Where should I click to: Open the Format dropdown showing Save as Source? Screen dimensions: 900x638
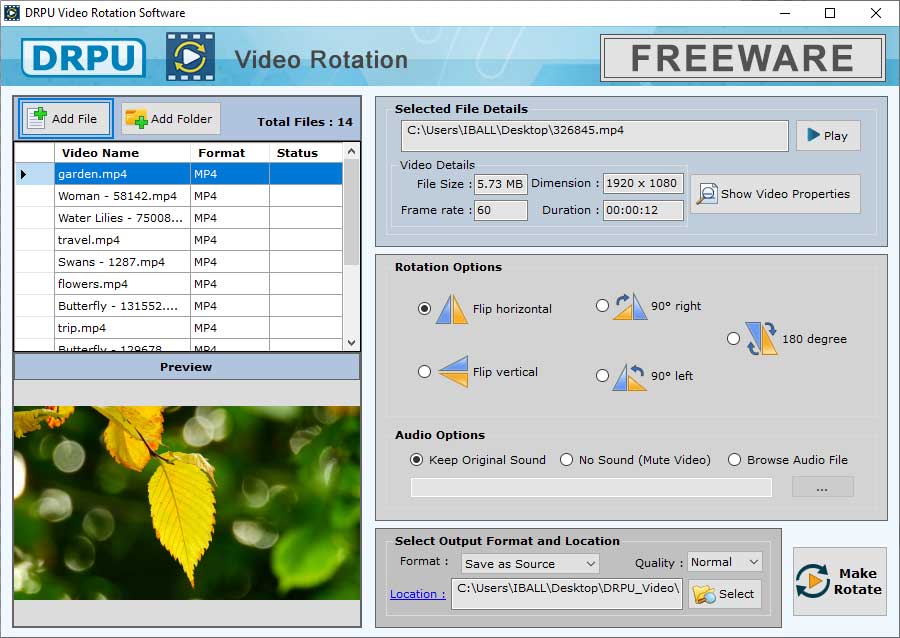click(530, 563)
